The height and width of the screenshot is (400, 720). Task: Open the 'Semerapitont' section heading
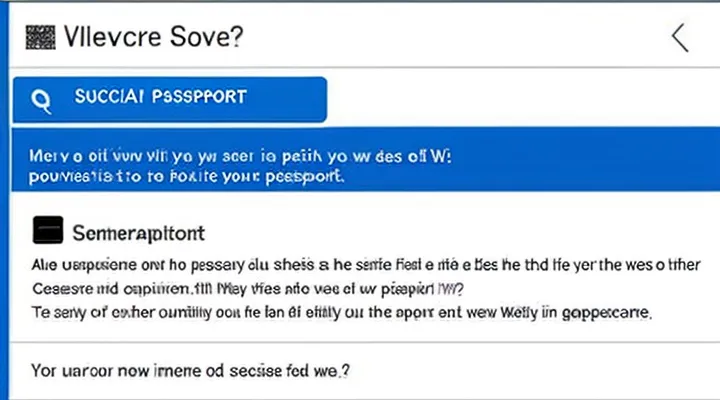coord(139,233)
